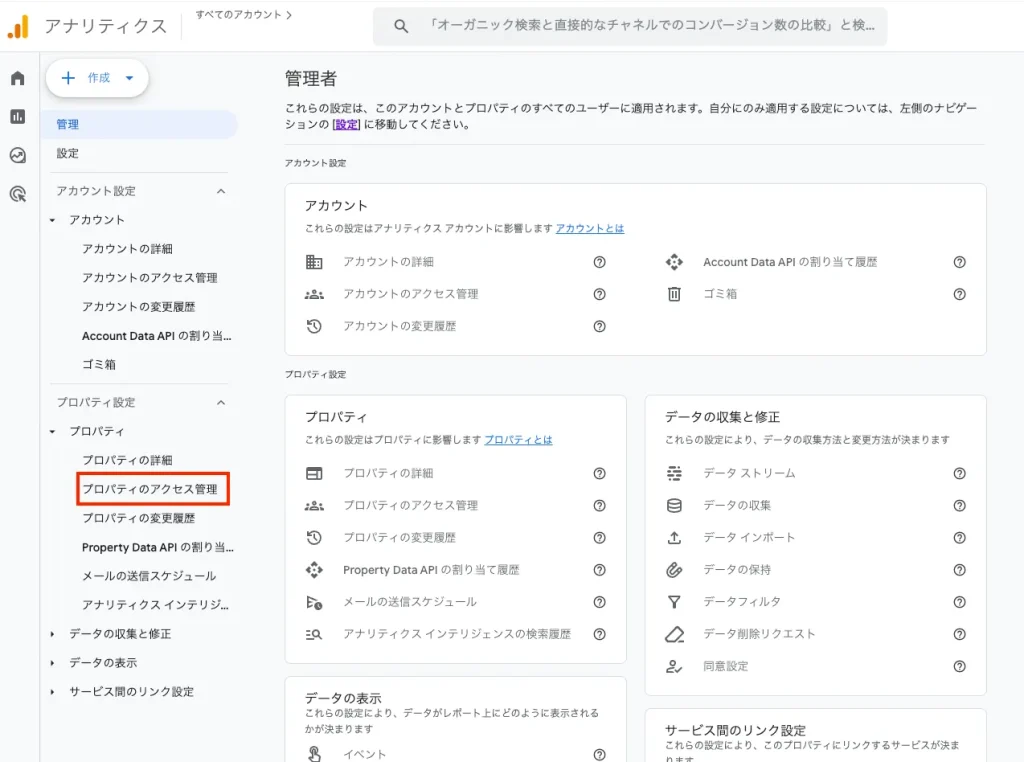Click the メールの送信スケジュール icon in card
1024x762 pixels.
(314, 602)
